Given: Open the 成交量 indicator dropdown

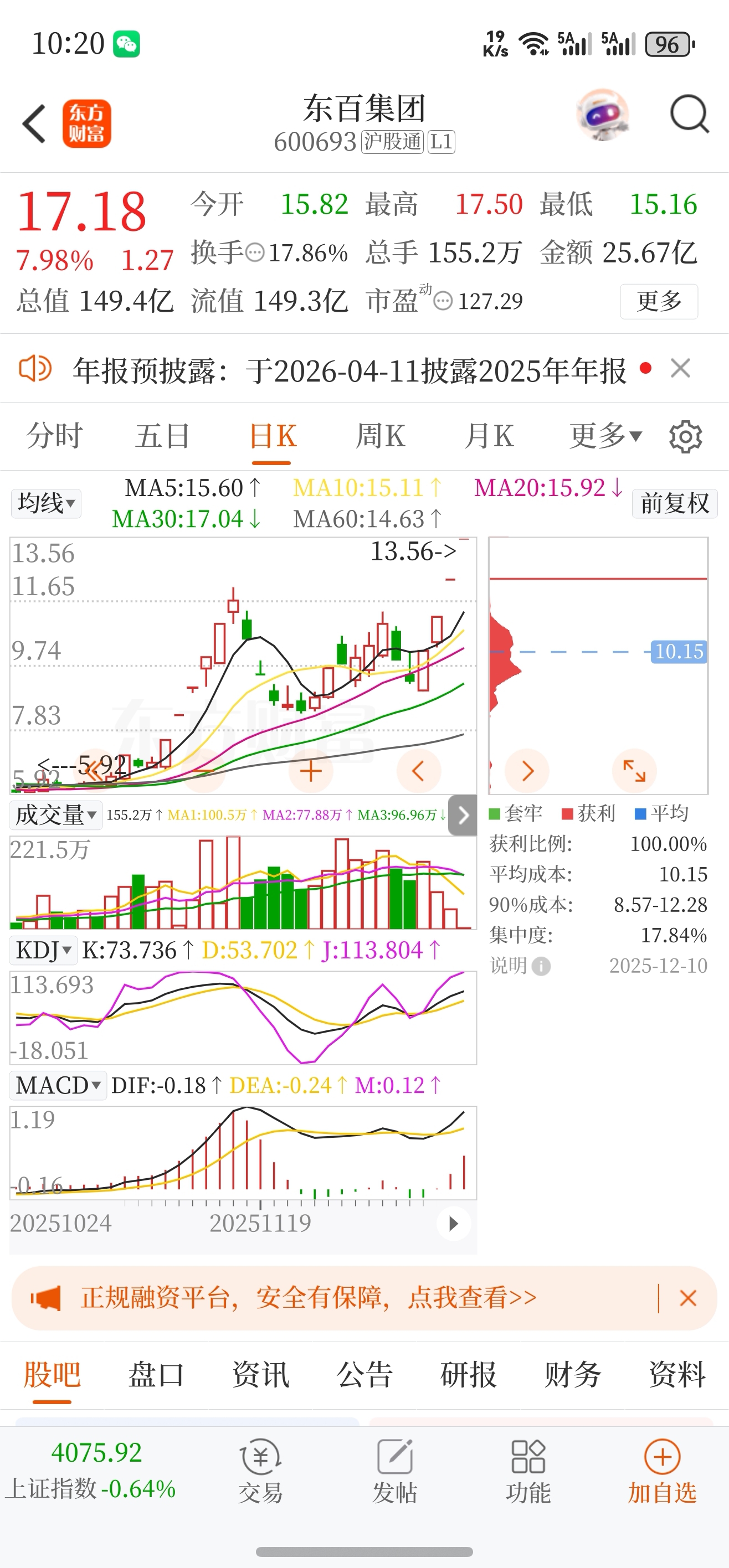Looking at the screenshot, I should [x=56, y=815].
